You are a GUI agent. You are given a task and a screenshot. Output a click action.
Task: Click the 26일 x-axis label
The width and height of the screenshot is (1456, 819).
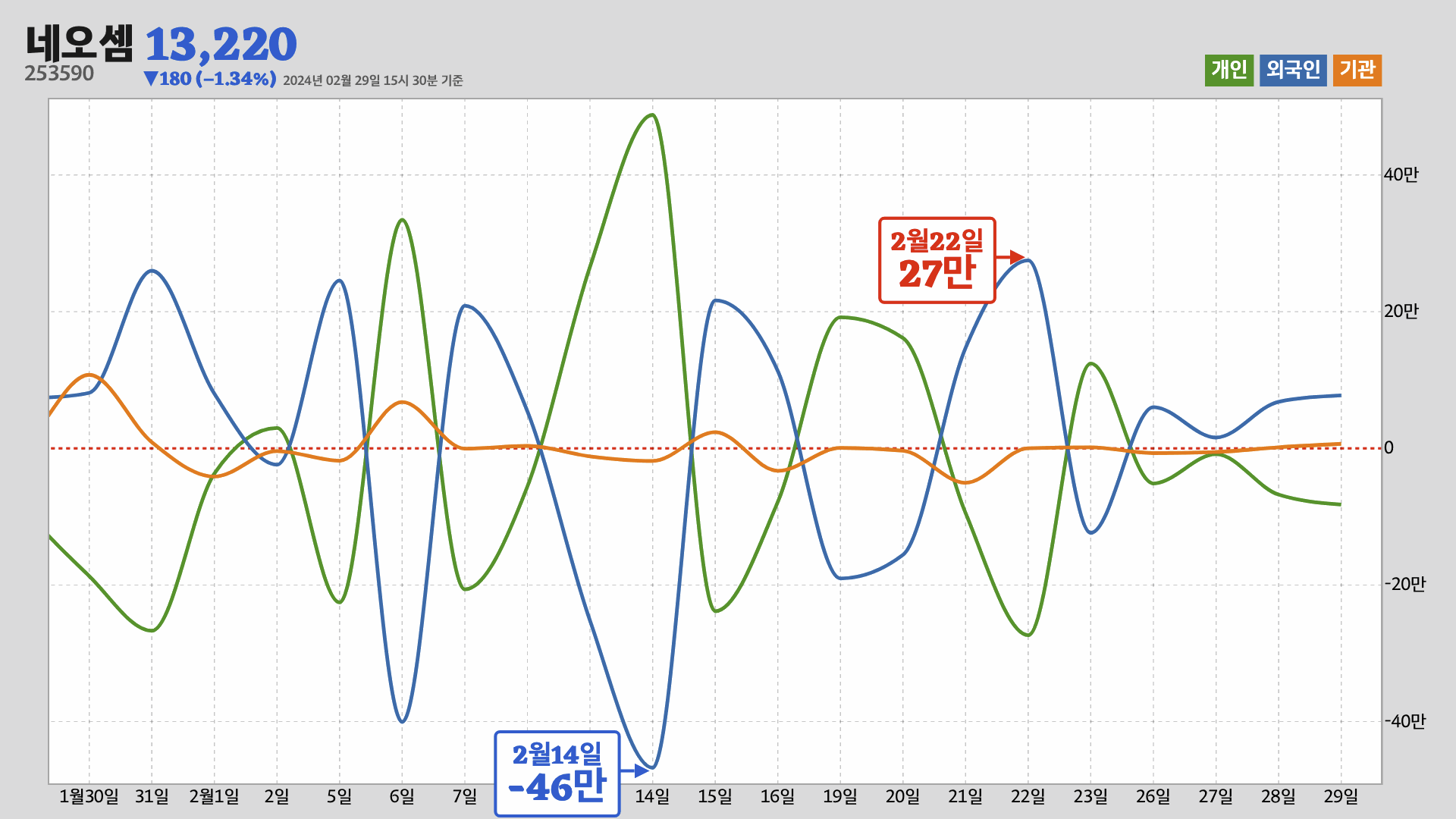tap(1153, 797)
